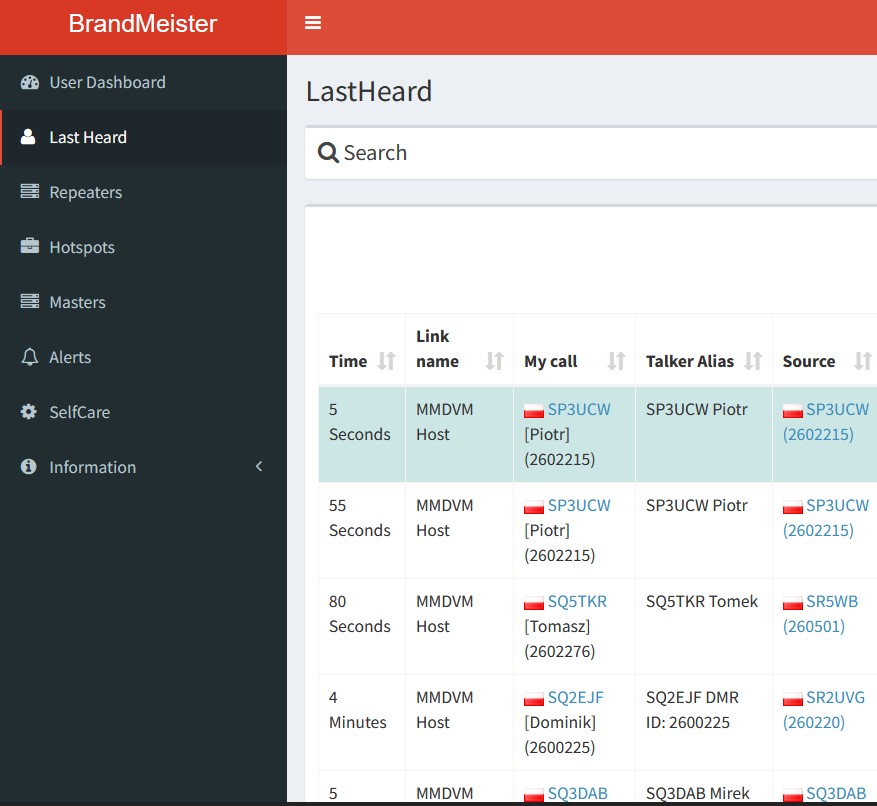Click the Hotspots briefcase icon
This screenshot has width=877, height=806.
coord(29,247)
